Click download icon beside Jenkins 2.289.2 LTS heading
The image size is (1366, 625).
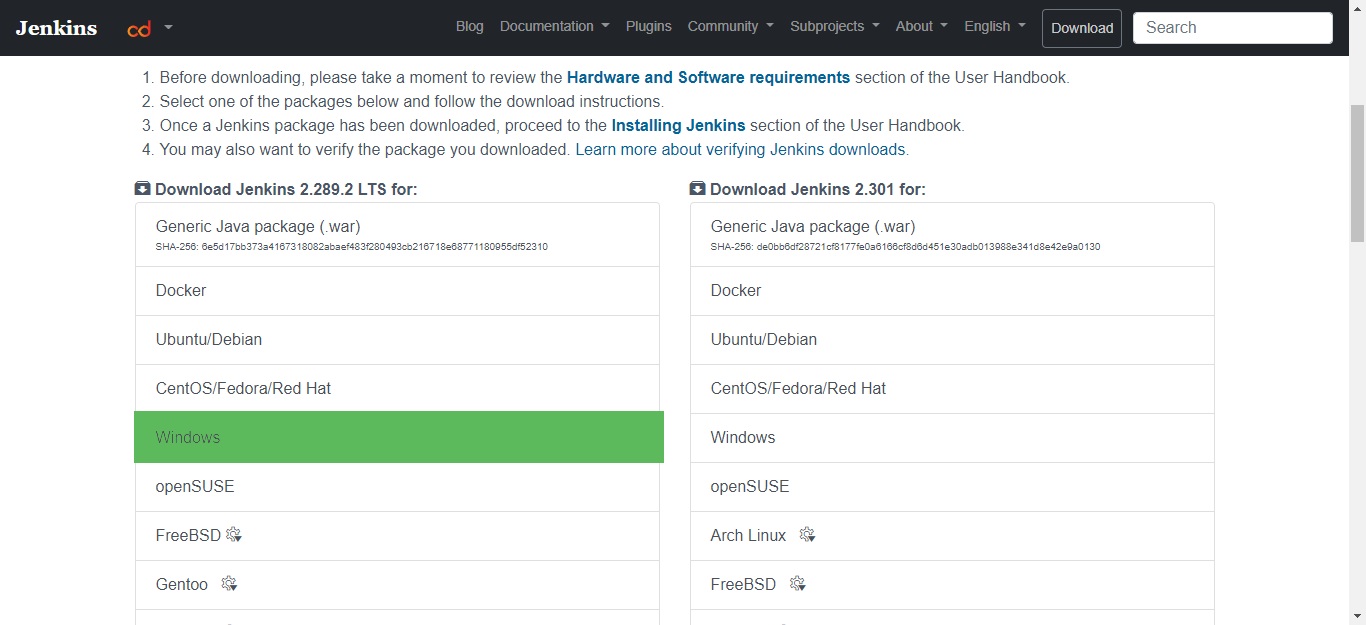pos(143,189)
